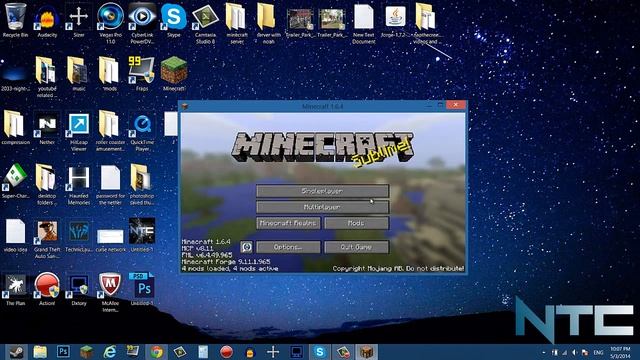Image resolution: width=640 pixels, height=360 pixels.
Task: Open Minecraft Options menu
Action: 289,247
